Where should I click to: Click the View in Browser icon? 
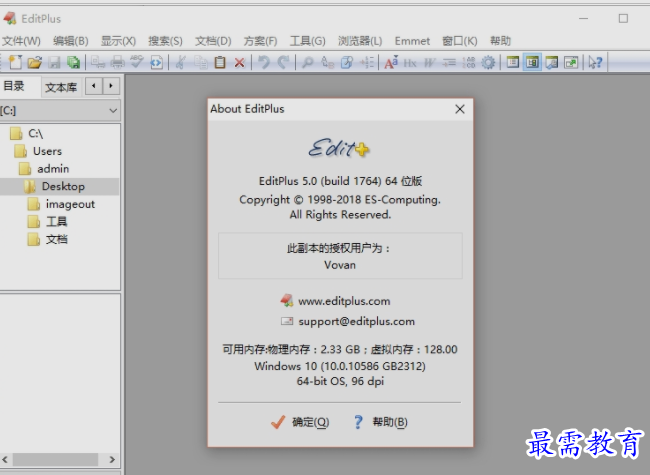coord(156,63)
